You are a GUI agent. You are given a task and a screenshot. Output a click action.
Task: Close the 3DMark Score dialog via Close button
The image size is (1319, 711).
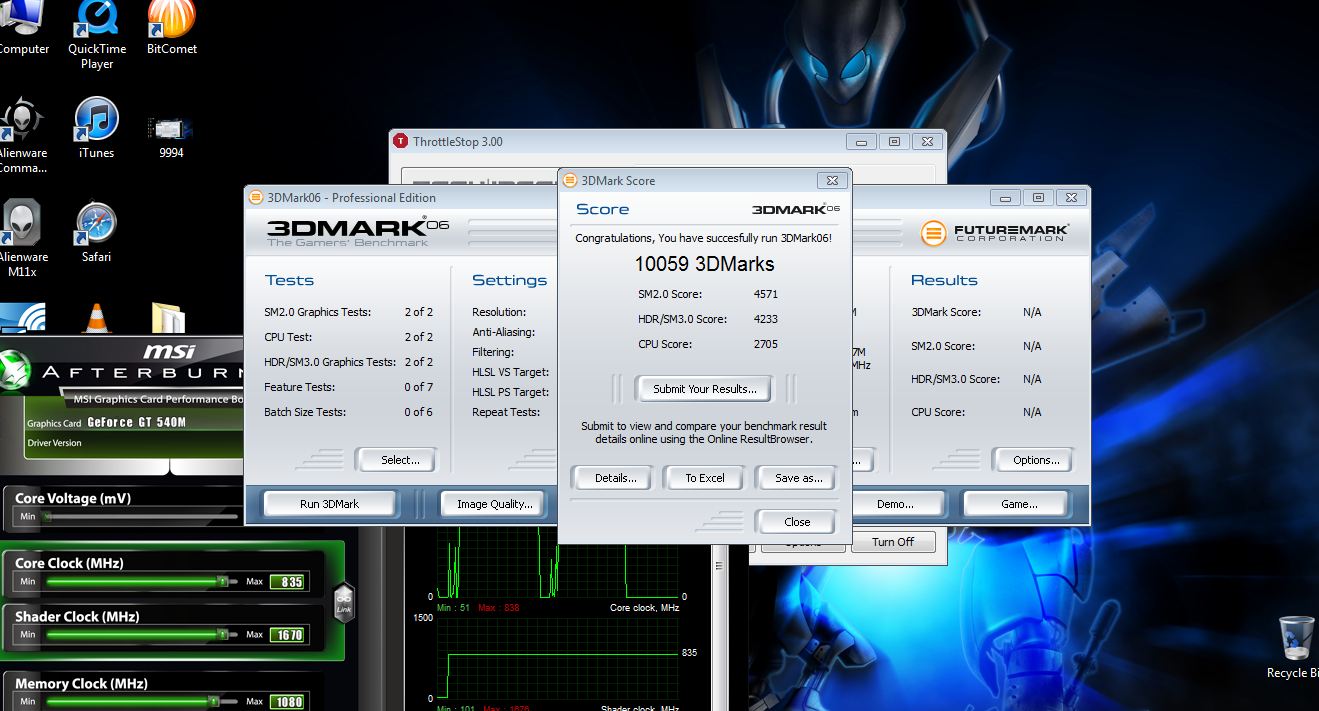click(x=797, y=522)
